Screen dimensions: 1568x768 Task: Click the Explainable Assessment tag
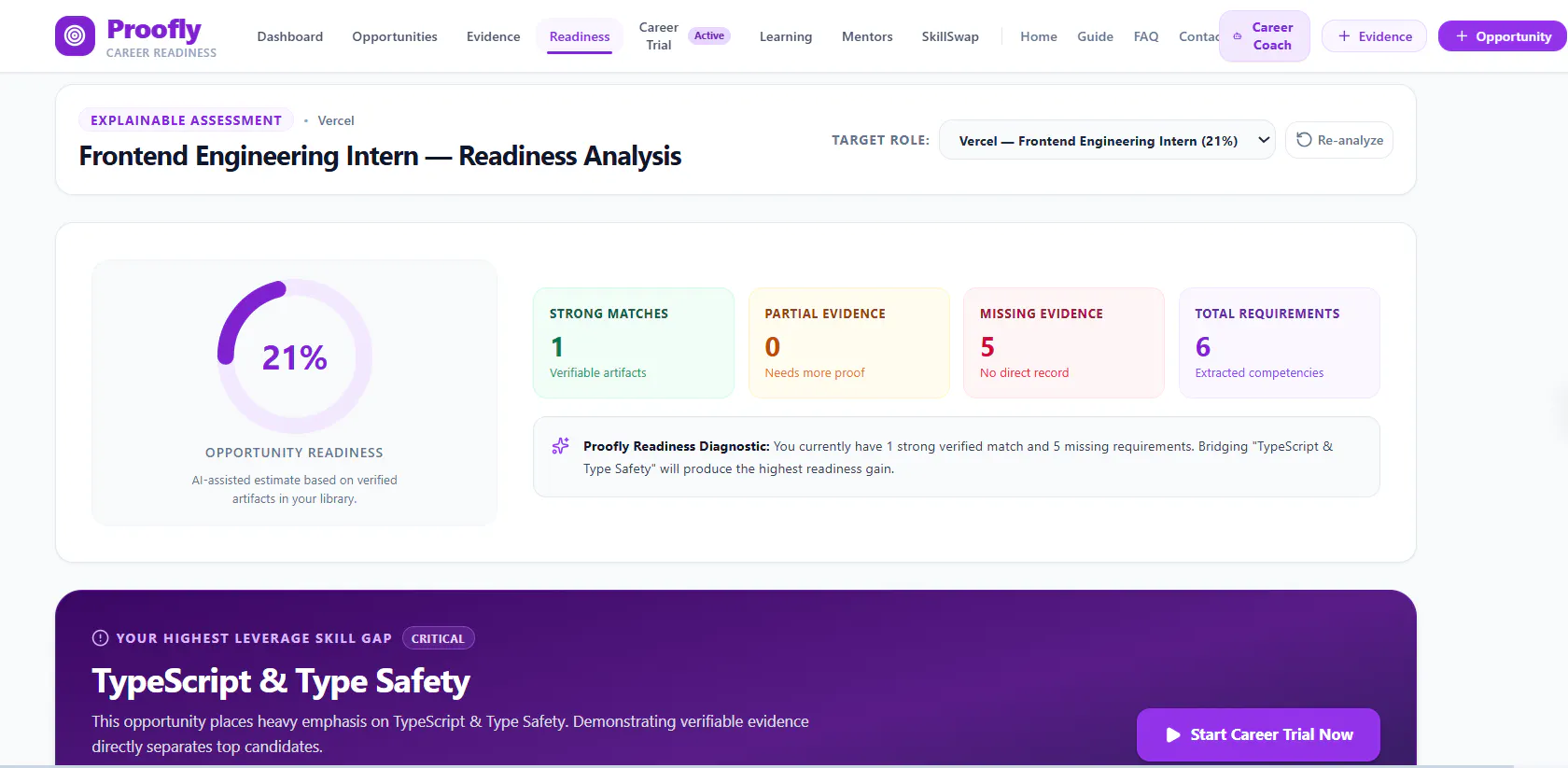coord(186,120)
